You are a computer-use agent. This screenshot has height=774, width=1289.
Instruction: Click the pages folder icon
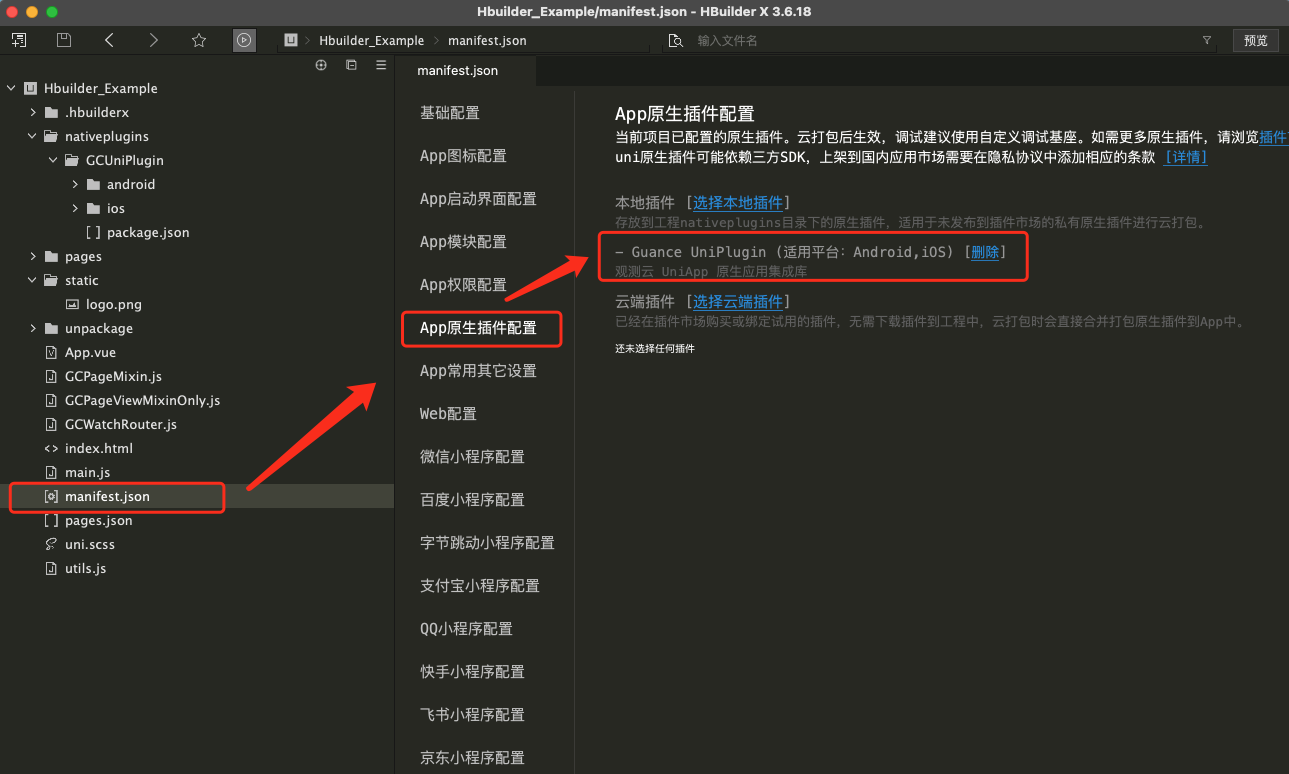50,256
